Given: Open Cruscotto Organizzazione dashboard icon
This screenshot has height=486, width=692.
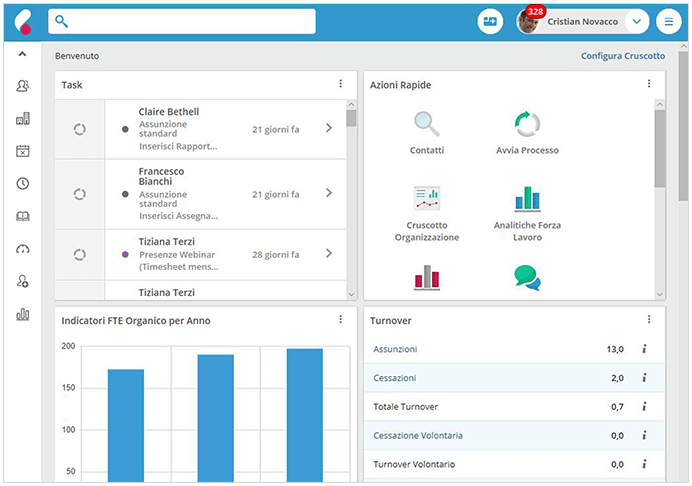Looking at the screenshot, I should pos(427,198).
